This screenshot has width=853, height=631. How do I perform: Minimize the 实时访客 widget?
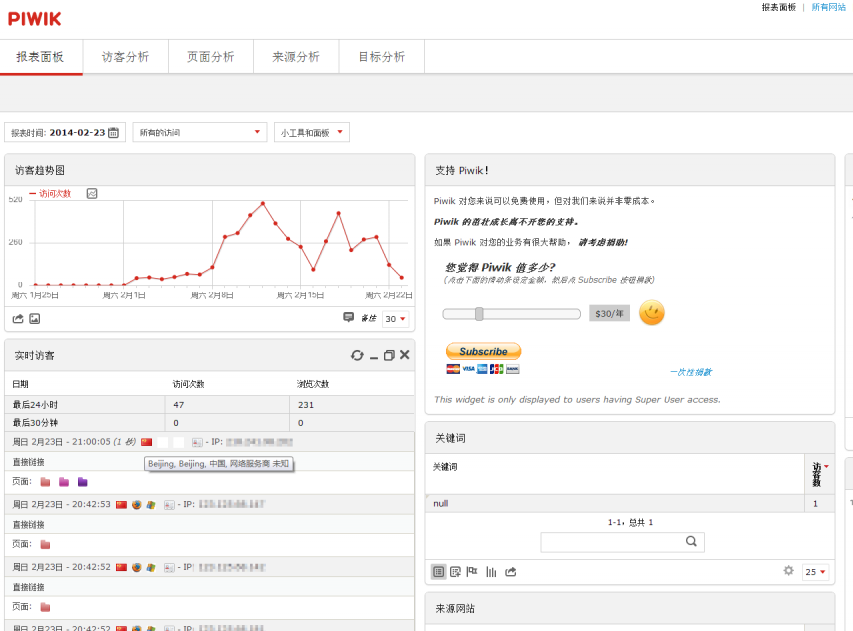tap(374, 357)
